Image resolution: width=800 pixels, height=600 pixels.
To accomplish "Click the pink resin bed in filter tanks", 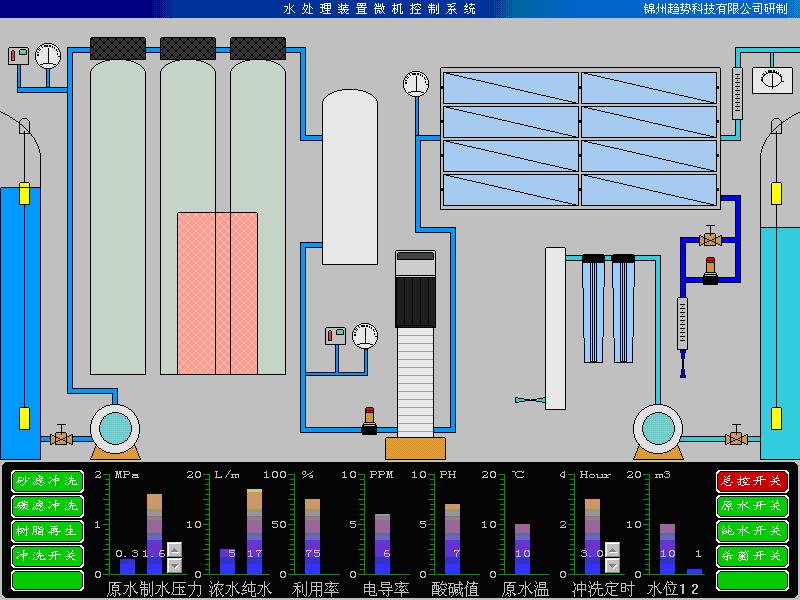I will pyautogui.click(x=217, y=292).
